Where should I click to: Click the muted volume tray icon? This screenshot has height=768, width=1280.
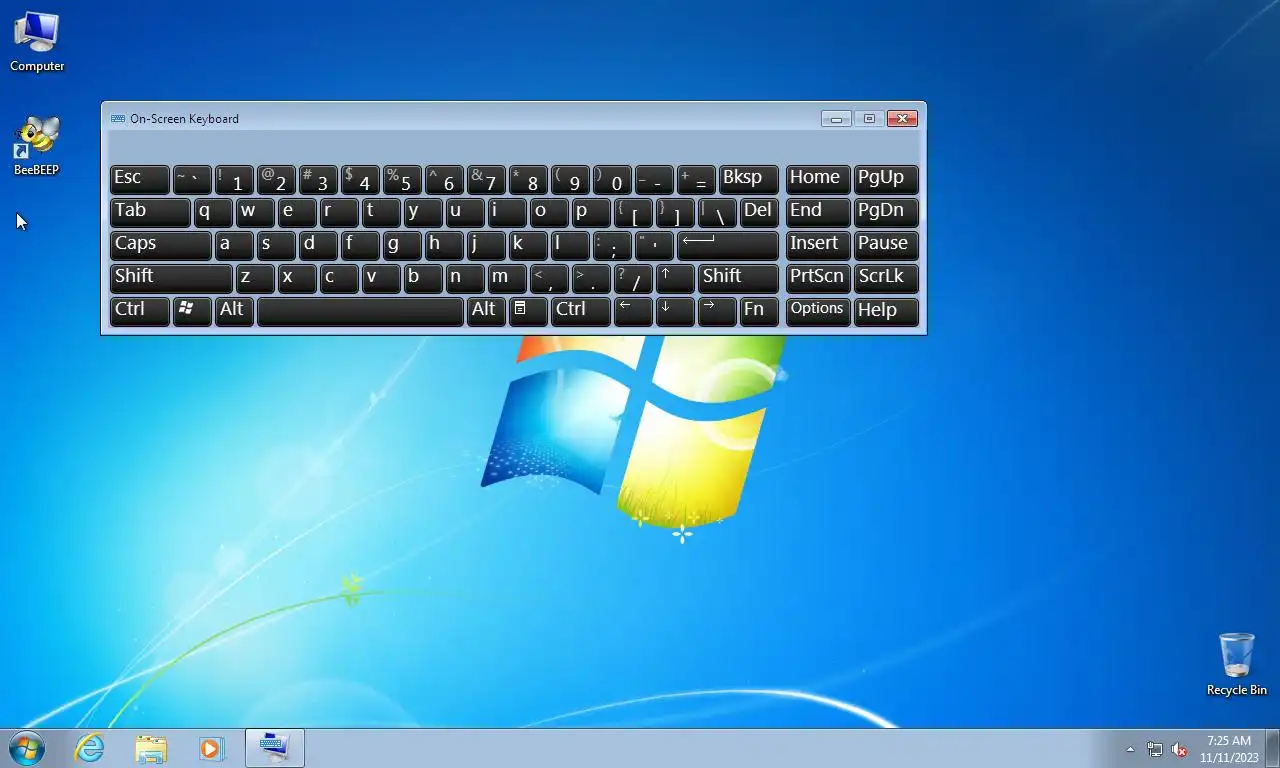tap(1179, 749)
